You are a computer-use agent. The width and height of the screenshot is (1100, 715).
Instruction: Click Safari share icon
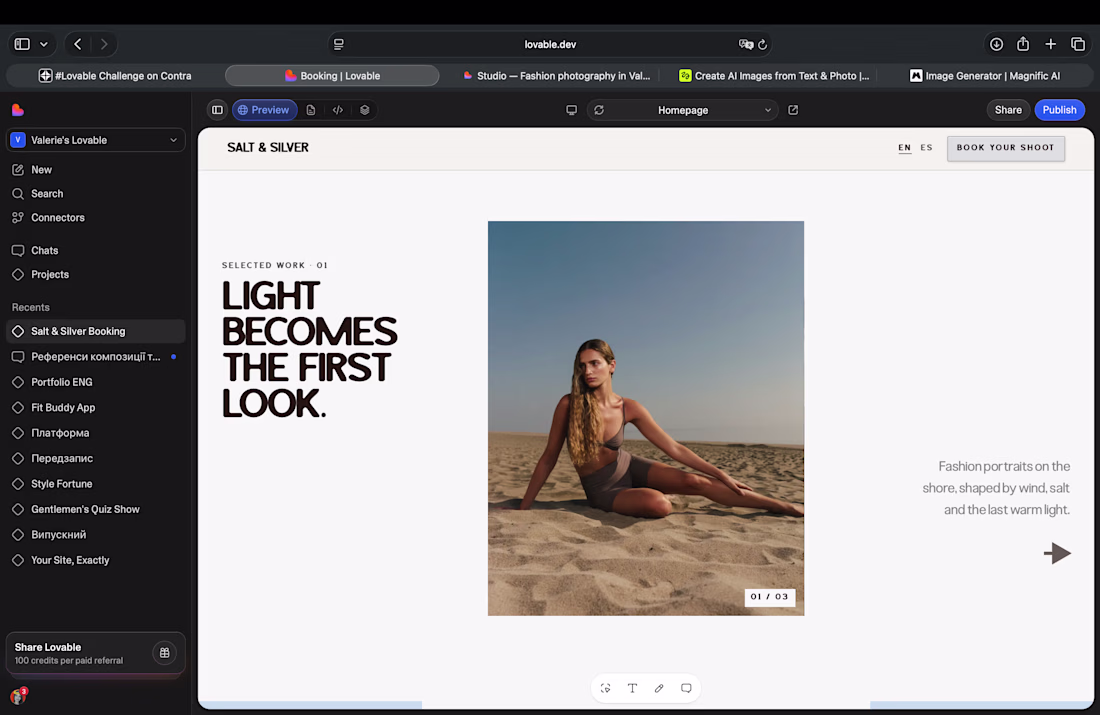[1024, 44]
